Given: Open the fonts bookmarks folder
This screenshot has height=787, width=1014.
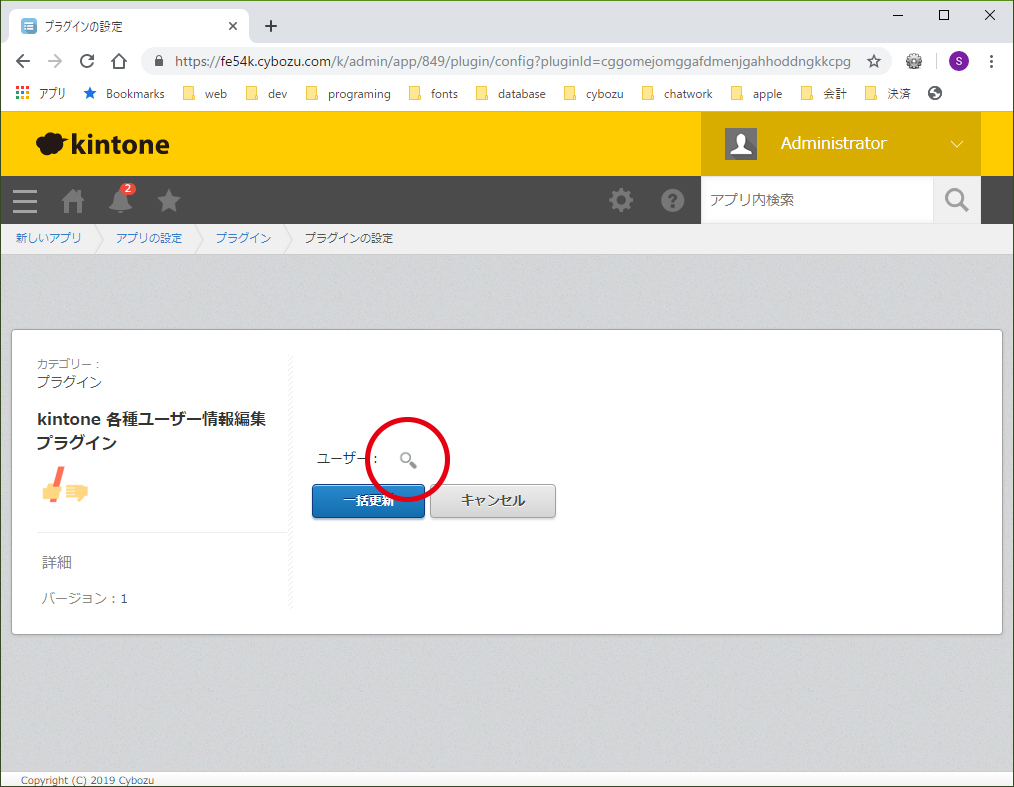Looking at the screenshot, I should [434, 94].
